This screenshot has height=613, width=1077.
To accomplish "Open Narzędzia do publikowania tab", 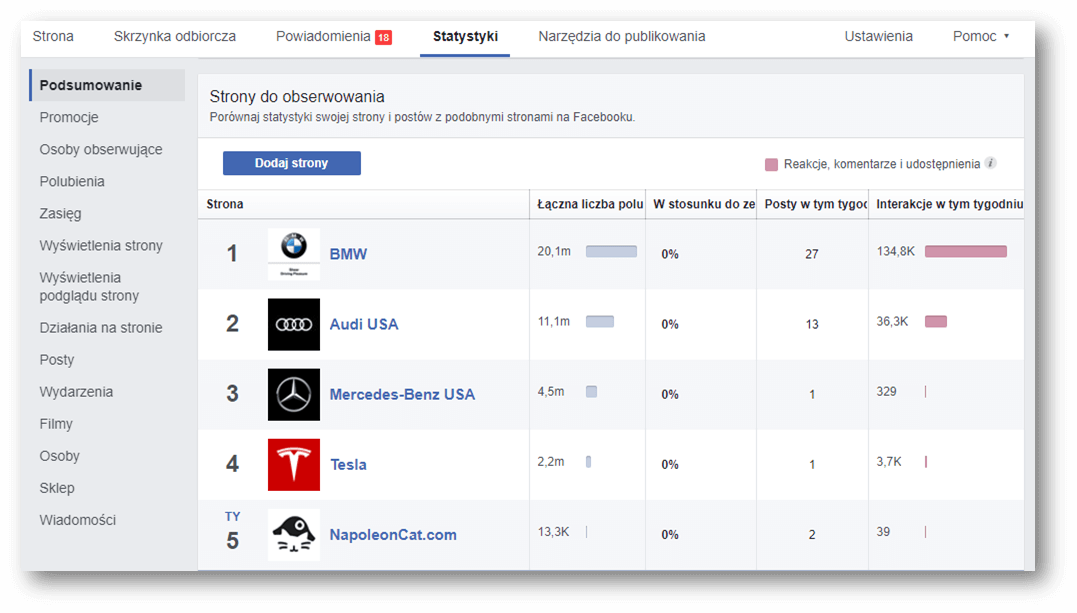I will click(x=622, y=36).
